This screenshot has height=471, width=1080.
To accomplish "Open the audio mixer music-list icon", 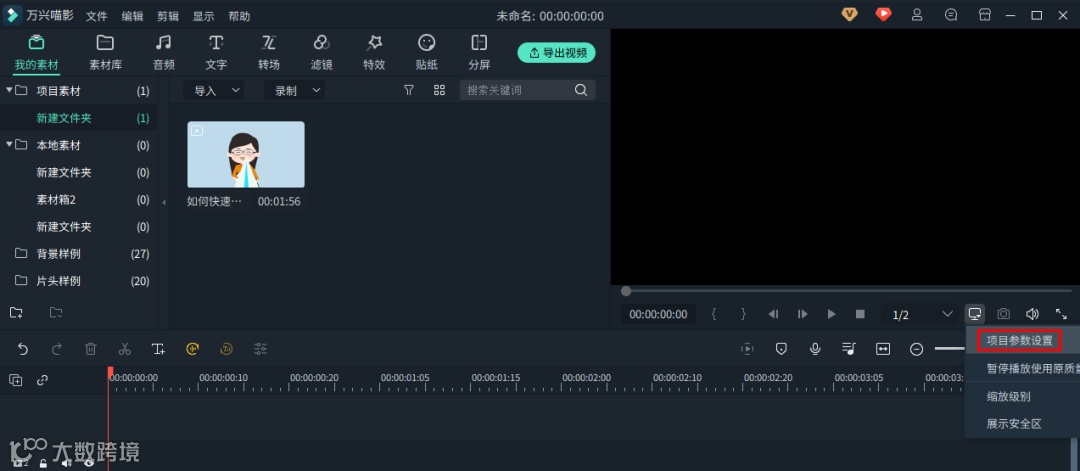I will click(x=849, y=349).
